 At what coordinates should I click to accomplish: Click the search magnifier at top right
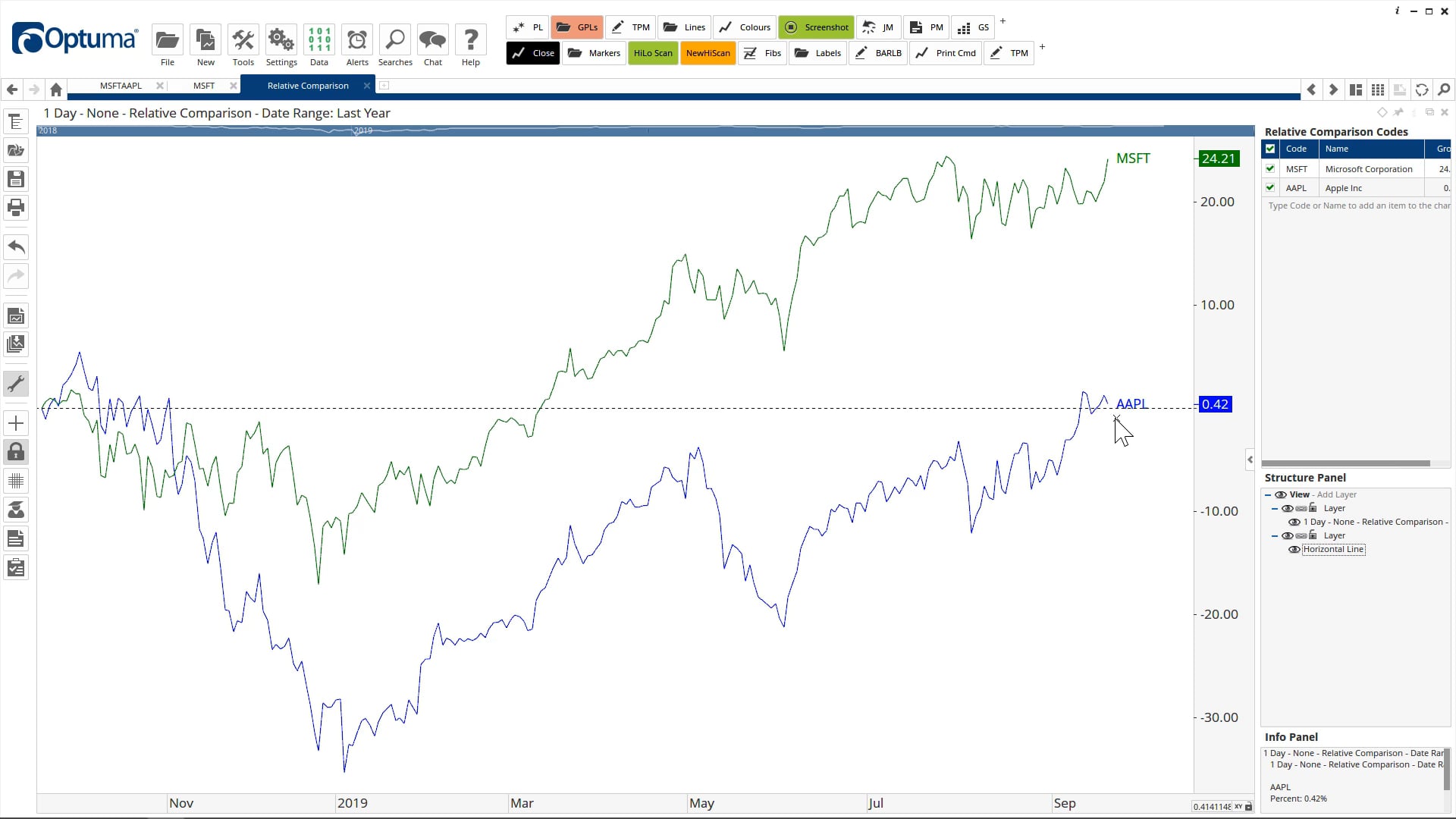coord(1444,89)
